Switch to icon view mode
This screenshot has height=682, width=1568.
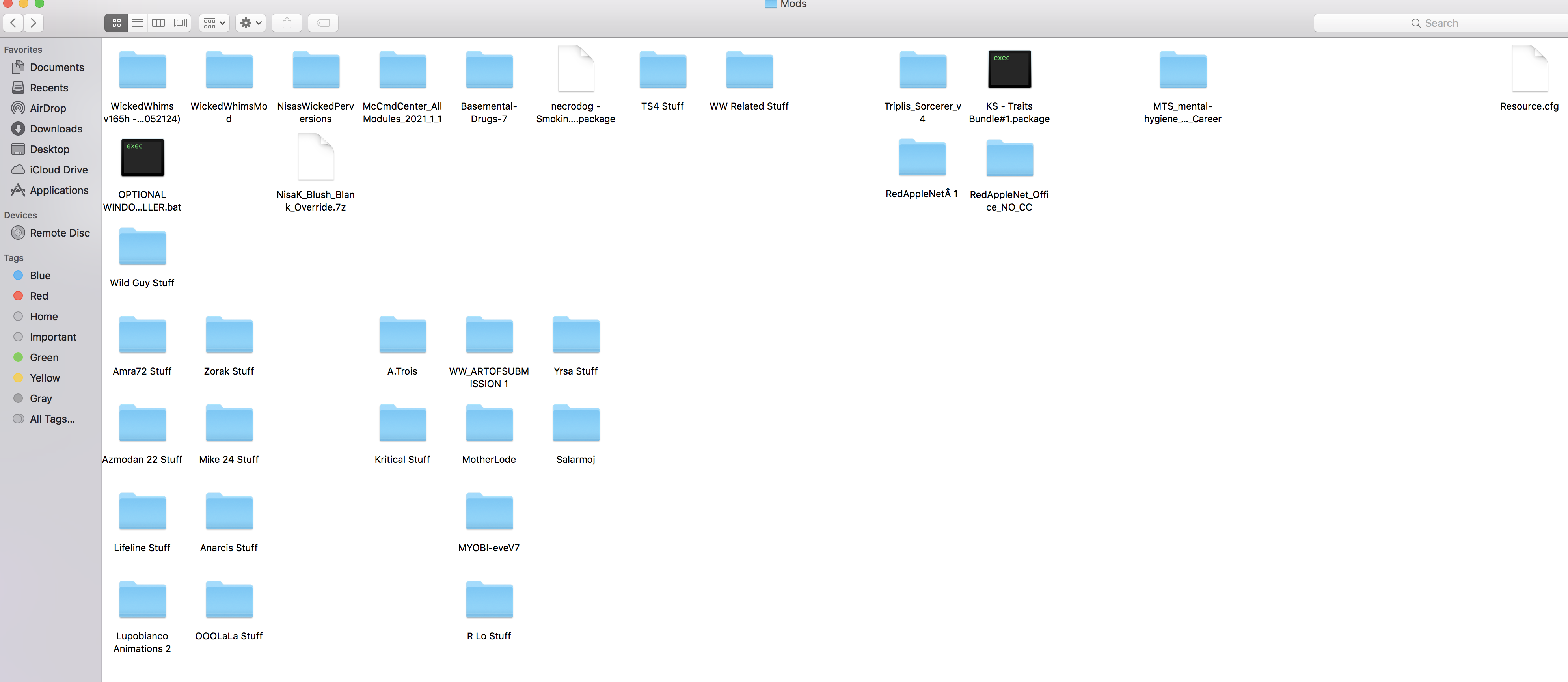coord(116,23)
